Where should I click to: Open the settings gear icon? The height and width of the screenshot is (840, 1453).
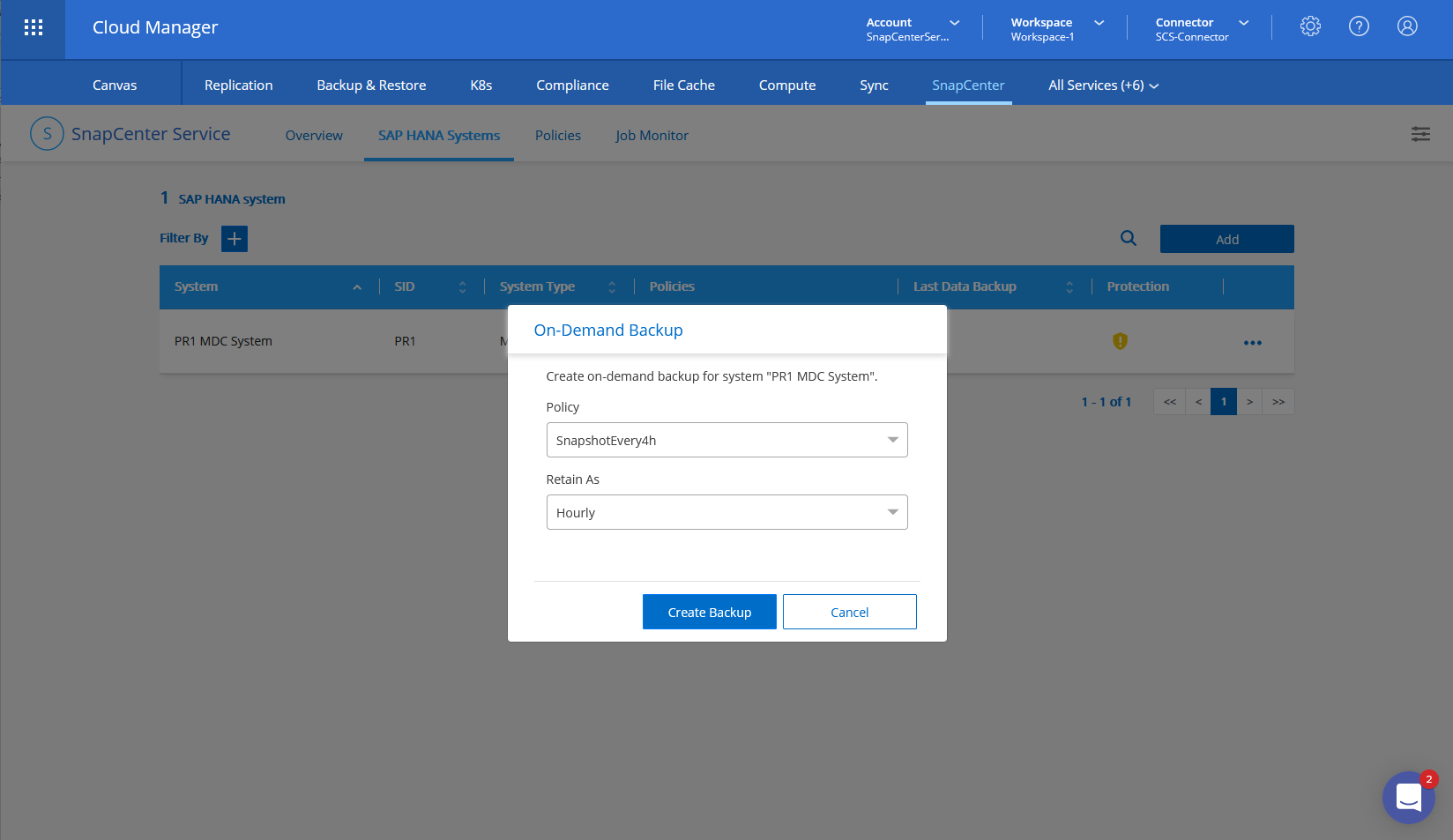1310,26
